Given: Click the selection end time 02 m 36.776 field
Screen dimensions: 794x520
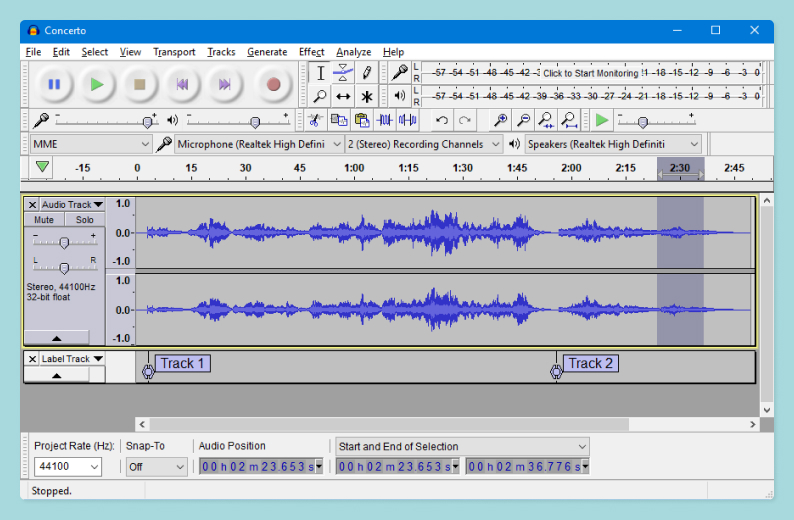Looking at the screenshot, I should tap(528, 467).
